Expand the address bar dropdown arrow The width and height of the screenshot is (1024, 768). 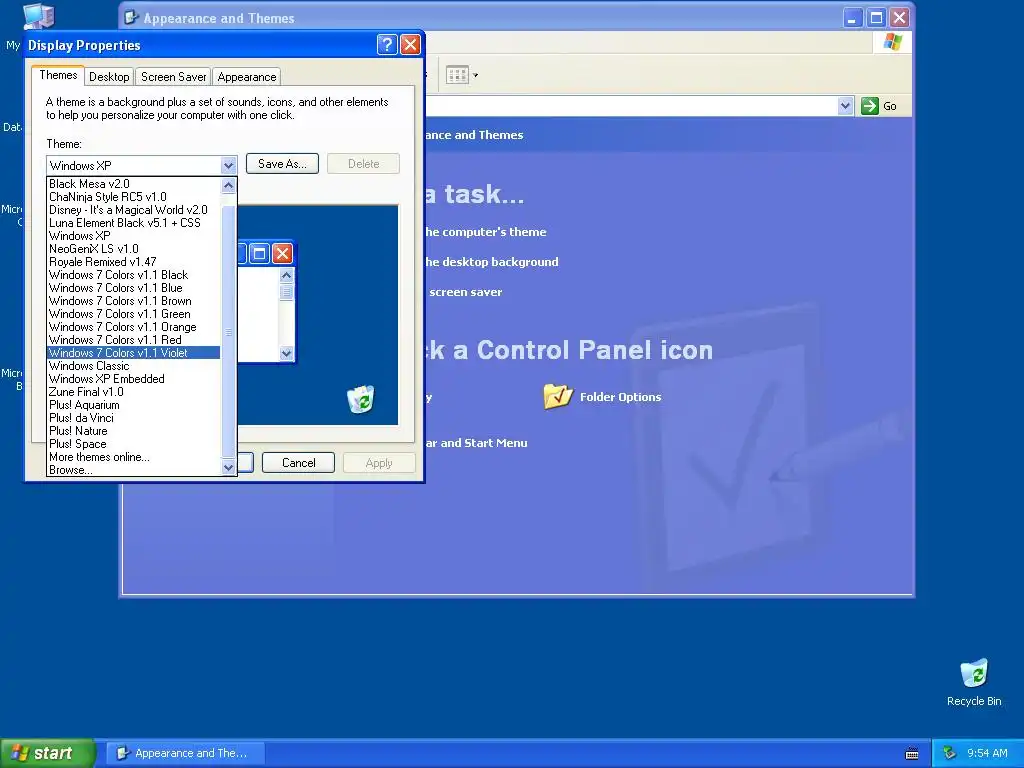click(845, 106)
